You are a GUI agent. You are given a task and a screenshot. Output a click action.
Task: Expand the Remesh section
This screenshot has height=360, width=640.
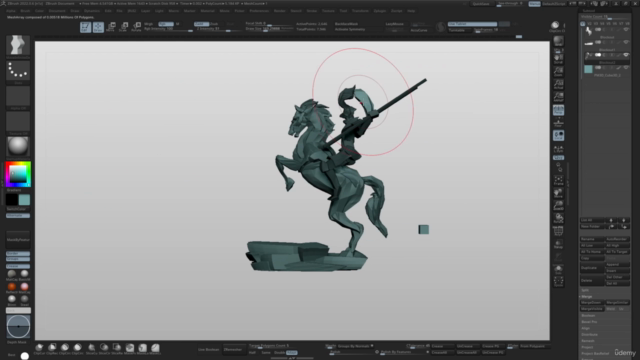pos(588,341)
